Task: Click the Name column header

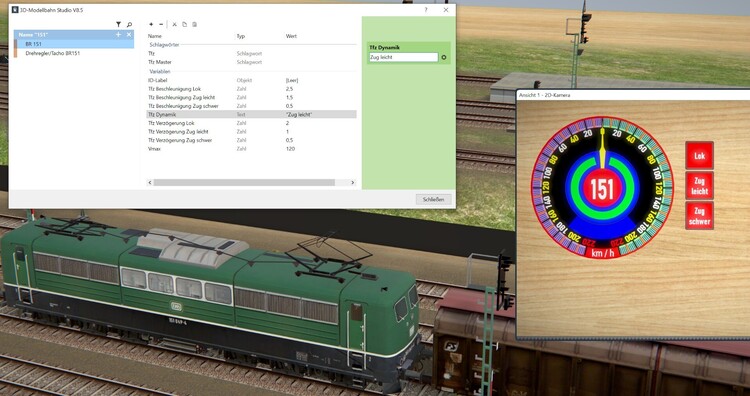Action: coord(154,36)
